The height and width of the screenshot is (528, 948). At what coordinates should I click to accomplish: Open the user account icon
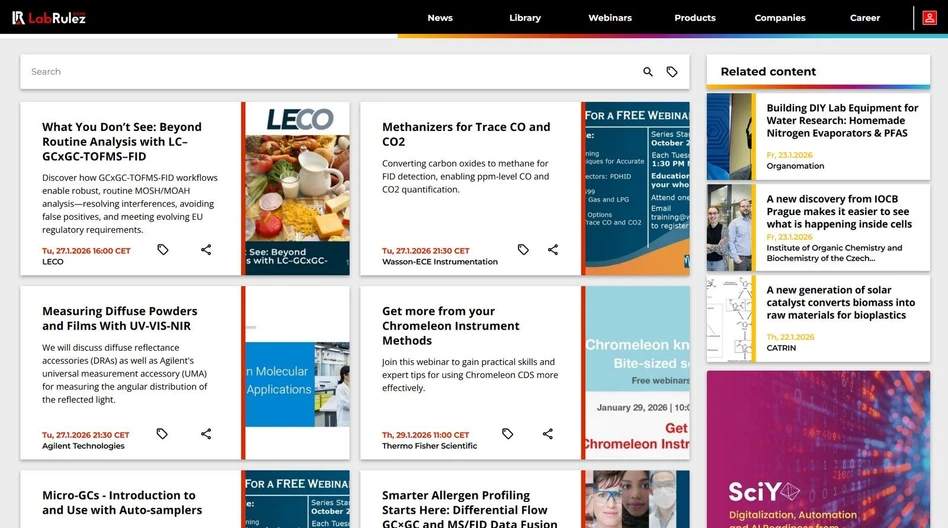pos(929,18)
